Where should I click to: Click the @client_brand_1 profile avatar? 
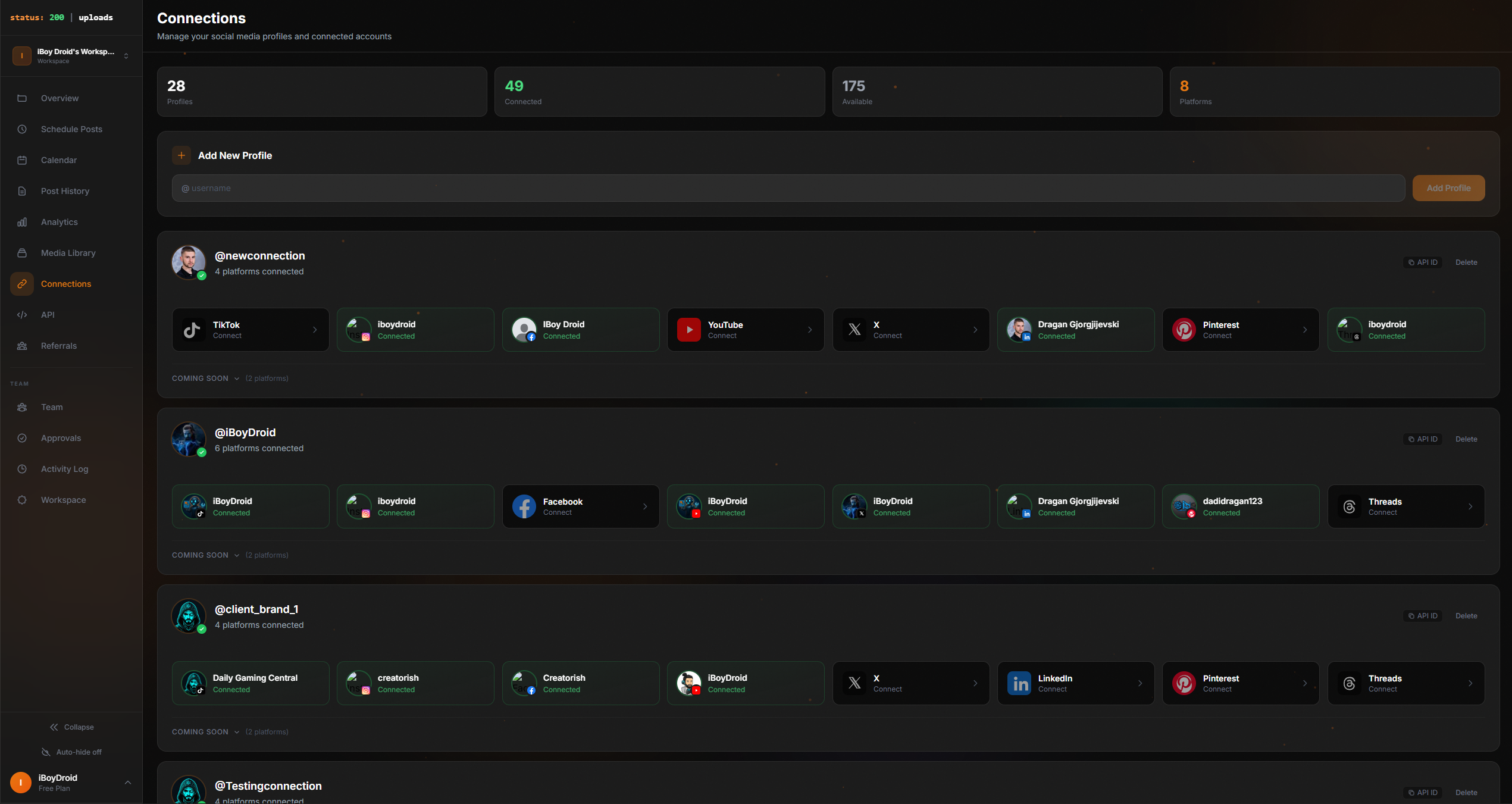pos(189,616)
